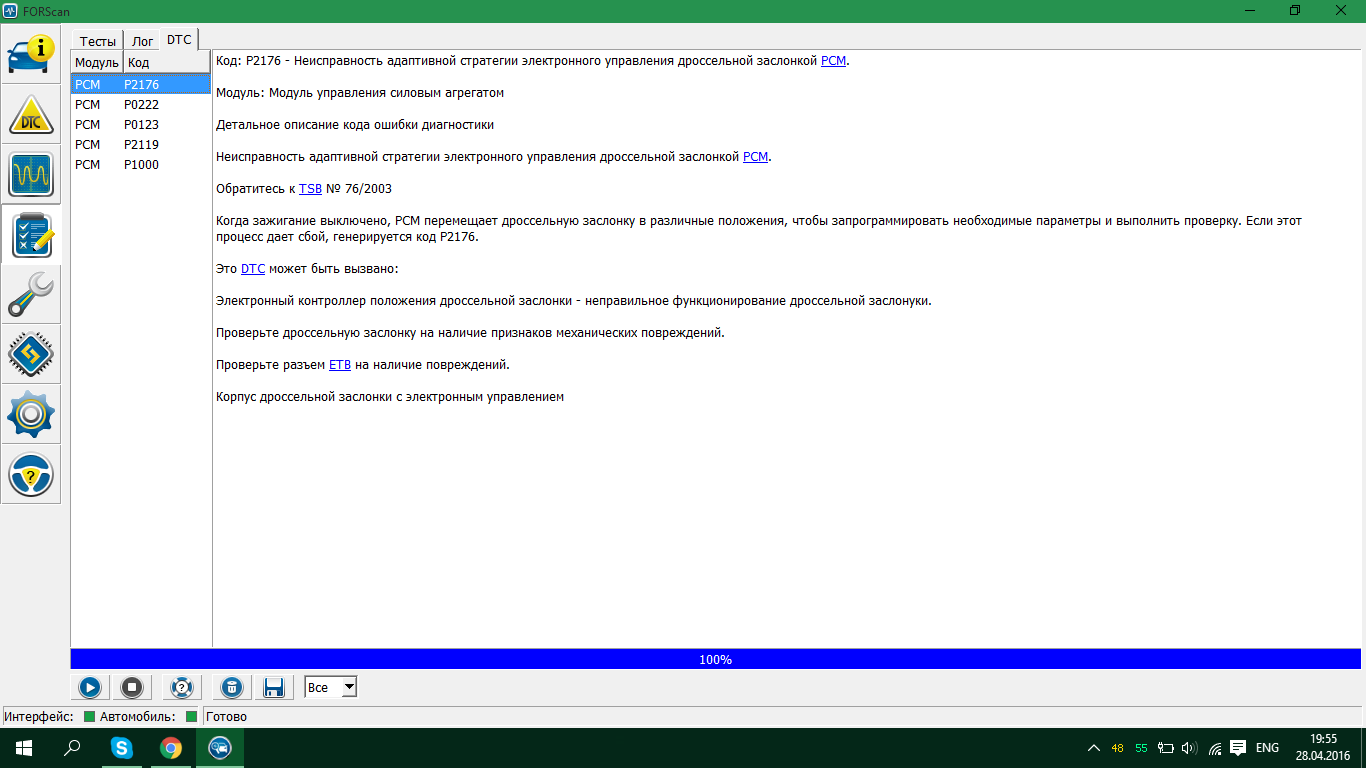Image resolution: width=1366 pixels, height=768 pixels.
Task: Open the wrench service functions section
Action: (31, 295)
